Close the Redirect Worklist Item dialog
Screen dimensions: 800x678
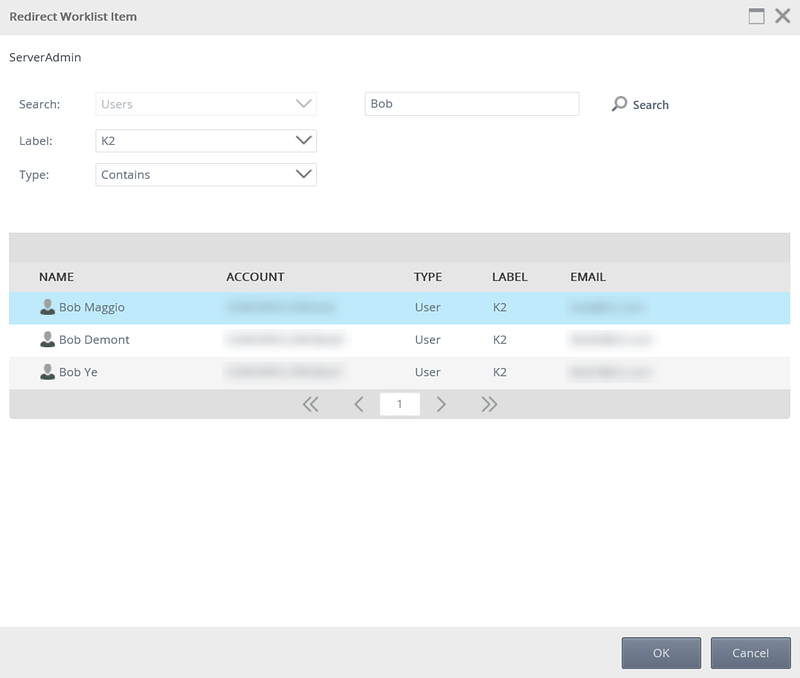782,16
